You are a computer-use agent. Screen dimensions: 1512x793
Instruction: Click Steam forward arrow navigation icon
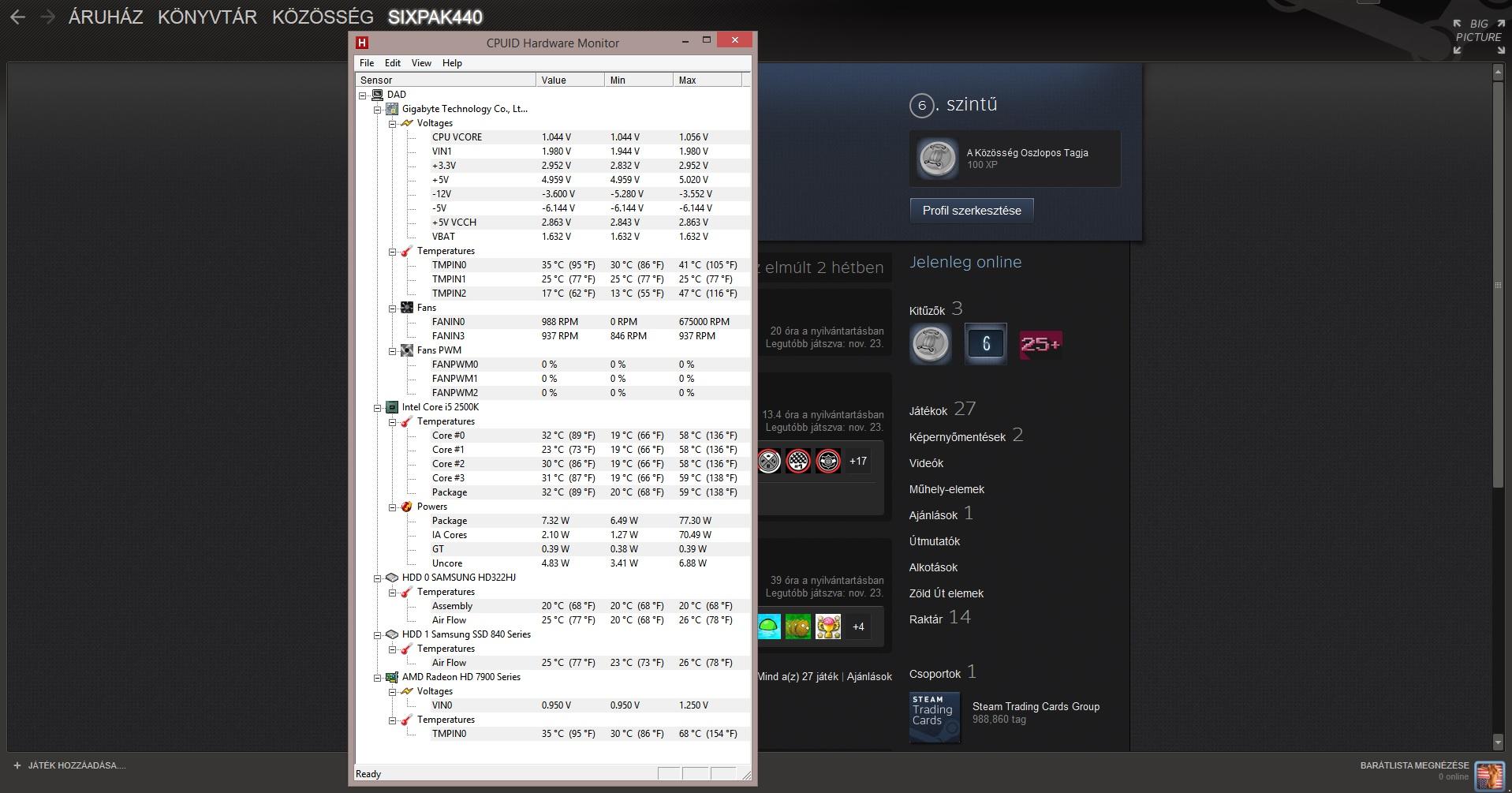pos(47,17)
